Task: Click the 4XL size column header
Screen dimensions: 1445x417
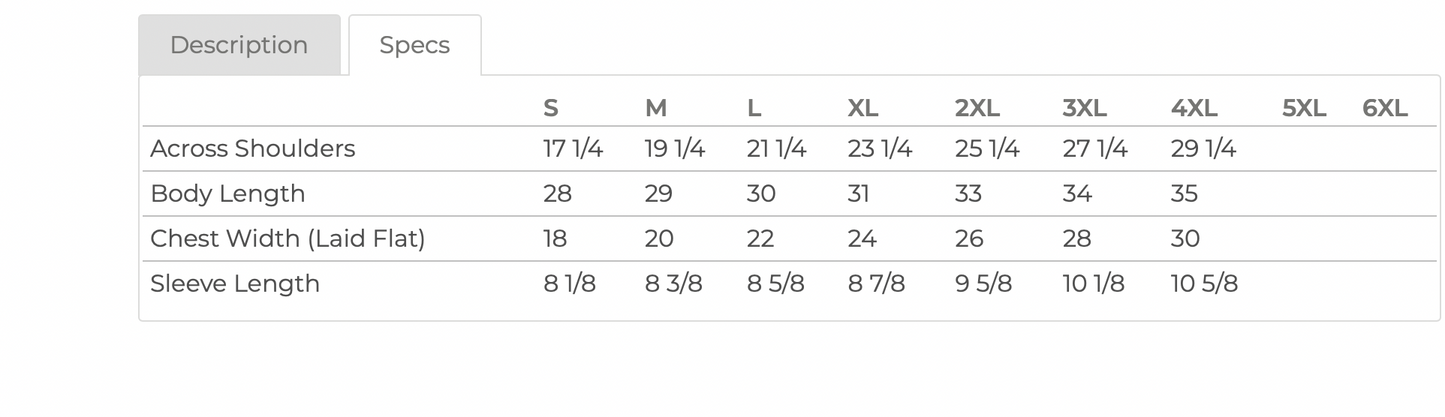Action: [x=1194, y=108]
